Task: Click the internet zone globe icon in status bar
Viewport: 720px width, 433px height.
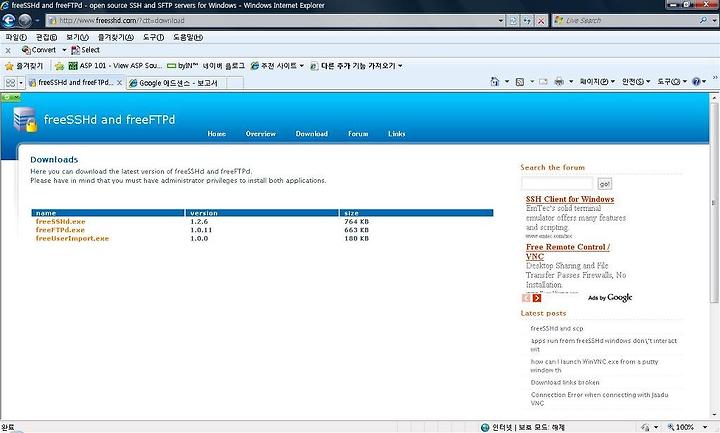Action: (485, 427)
